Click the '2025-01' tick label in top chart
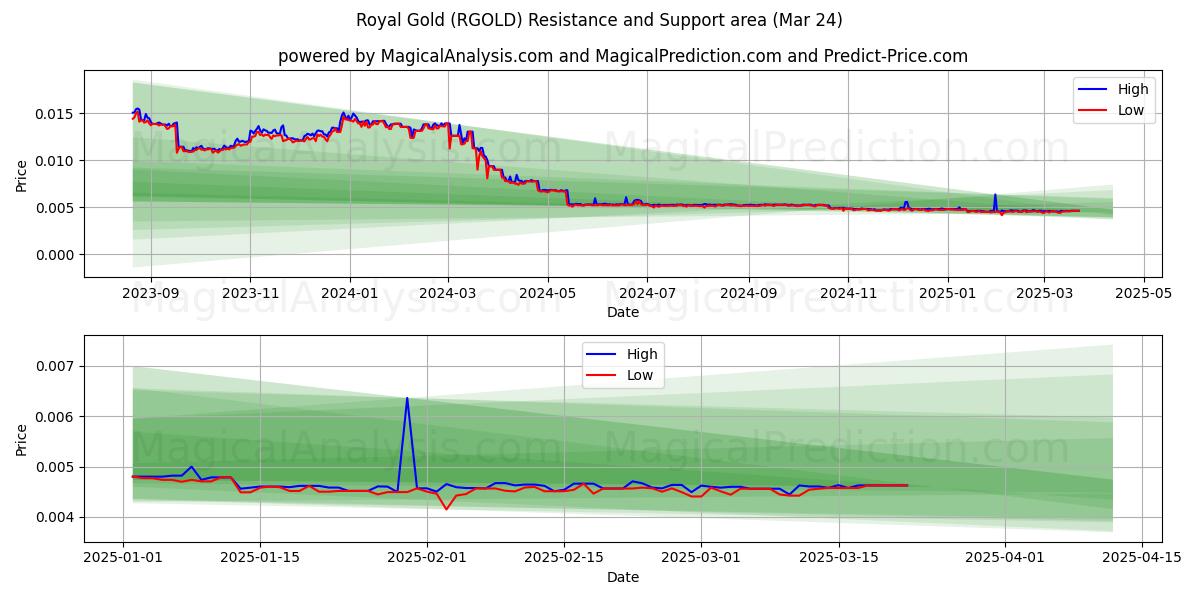 click(x=947, y=294)
